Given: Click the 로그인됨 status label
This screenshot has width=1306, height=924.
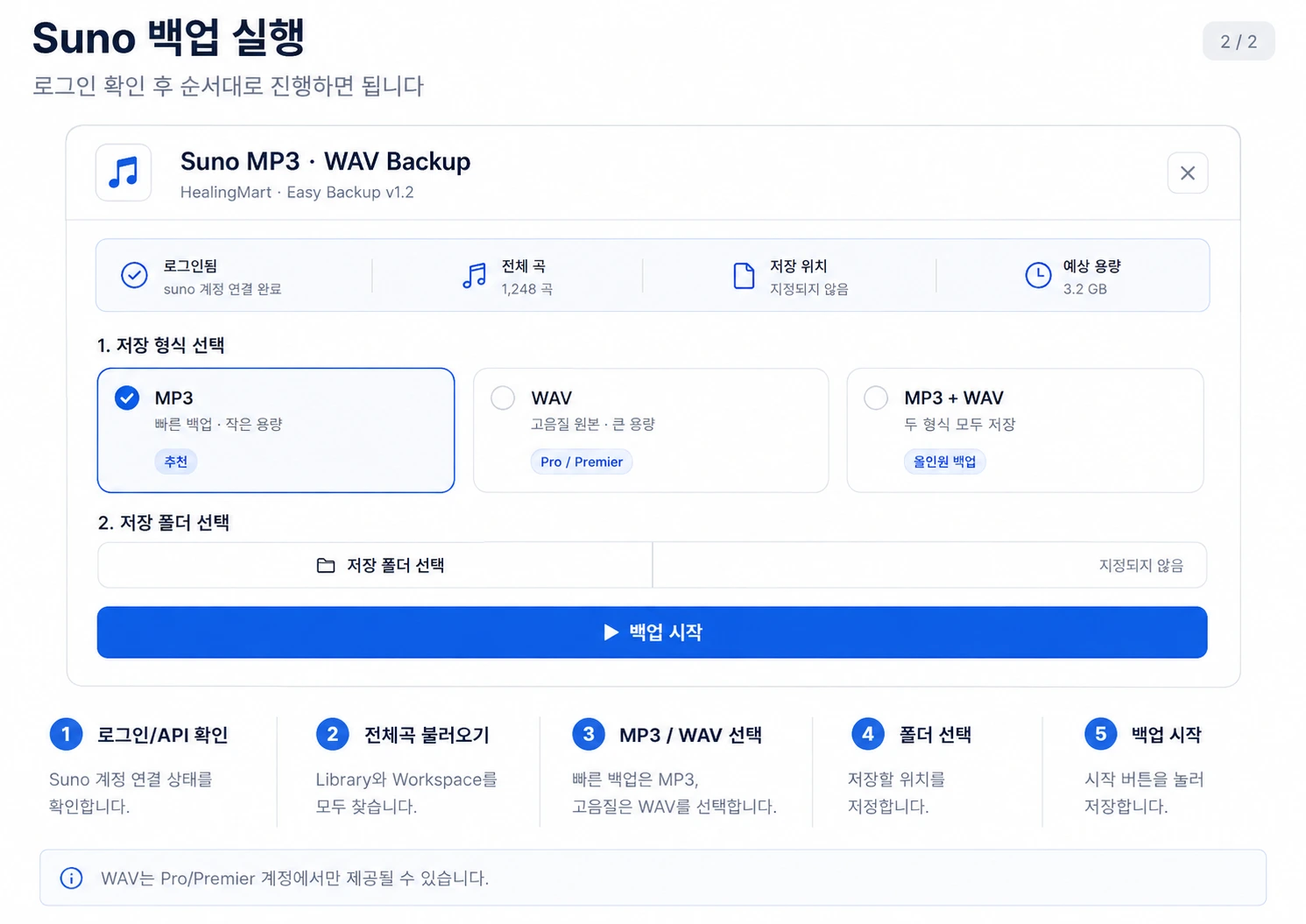Looking at the screenshot, I should coord(191,266).
